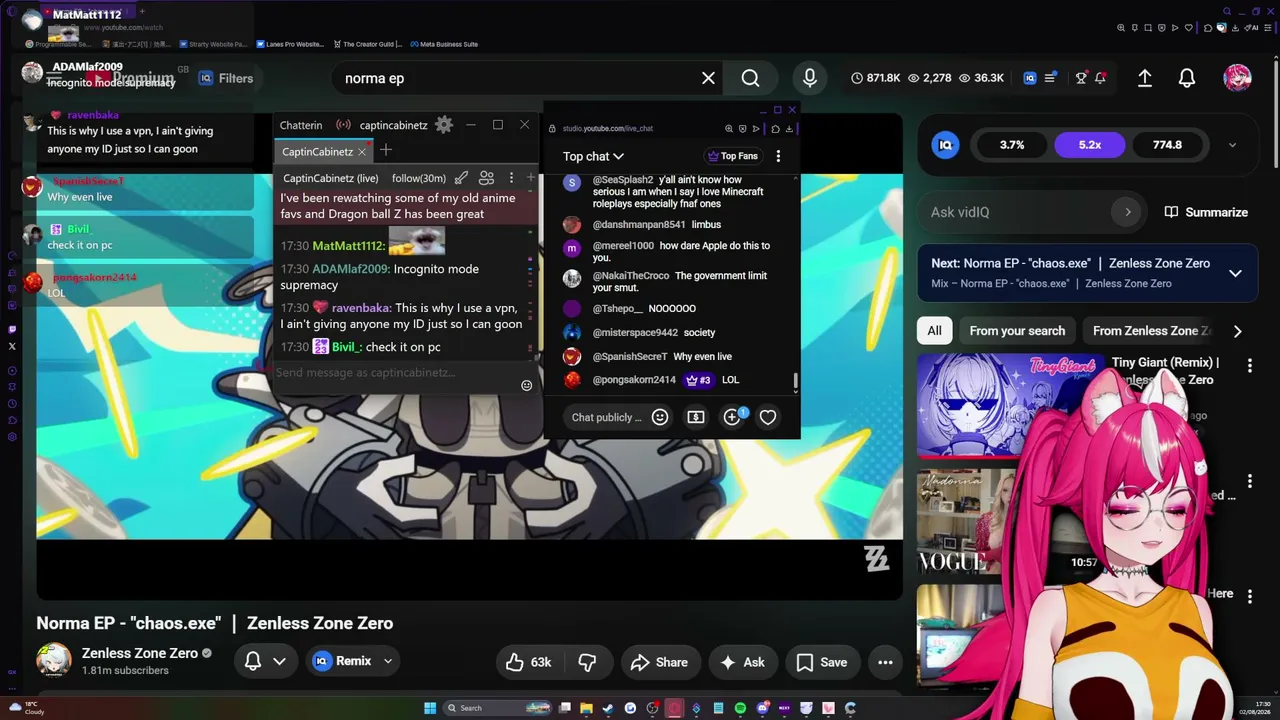The image size is (1280, 720).
Task: Open the weather widget on the taskbar
Action: tap(27, 708)
